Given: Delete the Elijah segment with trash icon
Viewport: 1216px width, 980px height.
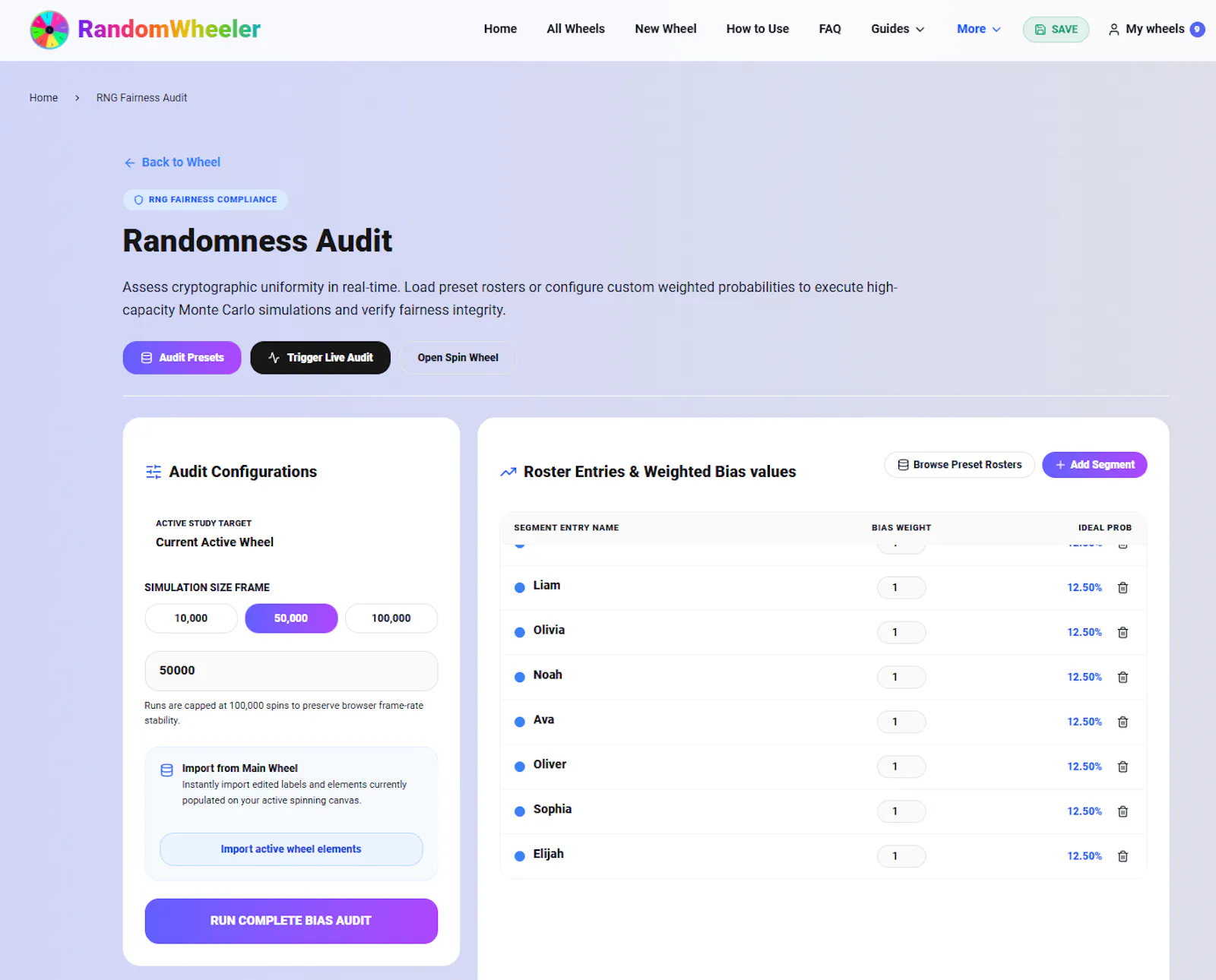Looking at the screenshot, I should 1123,856.
